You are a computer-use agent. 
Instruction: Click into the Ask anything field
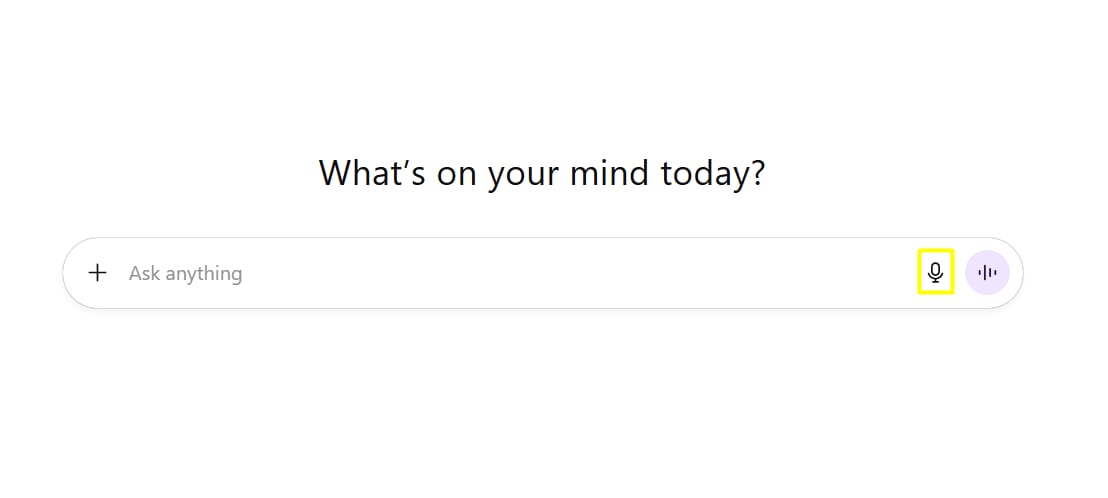pyautogui.click(x=500, y=273)
